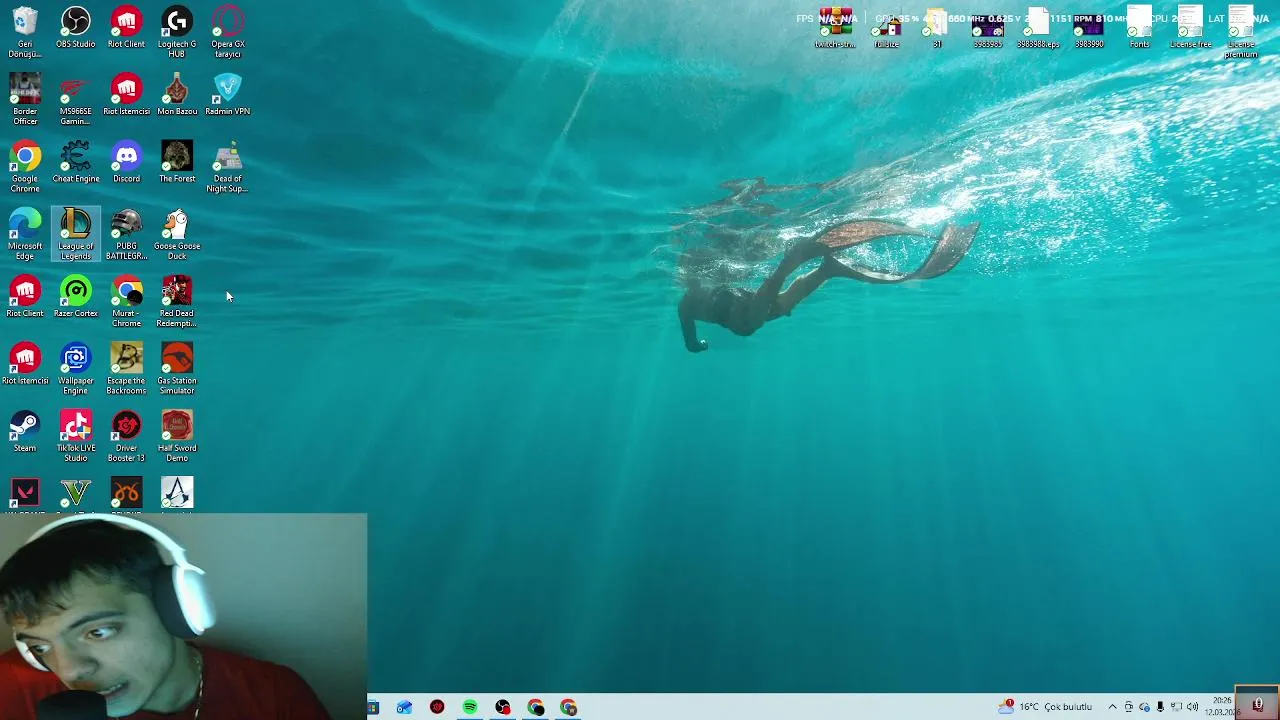Open the Gas Station Simulator icon

click(177, 369)
